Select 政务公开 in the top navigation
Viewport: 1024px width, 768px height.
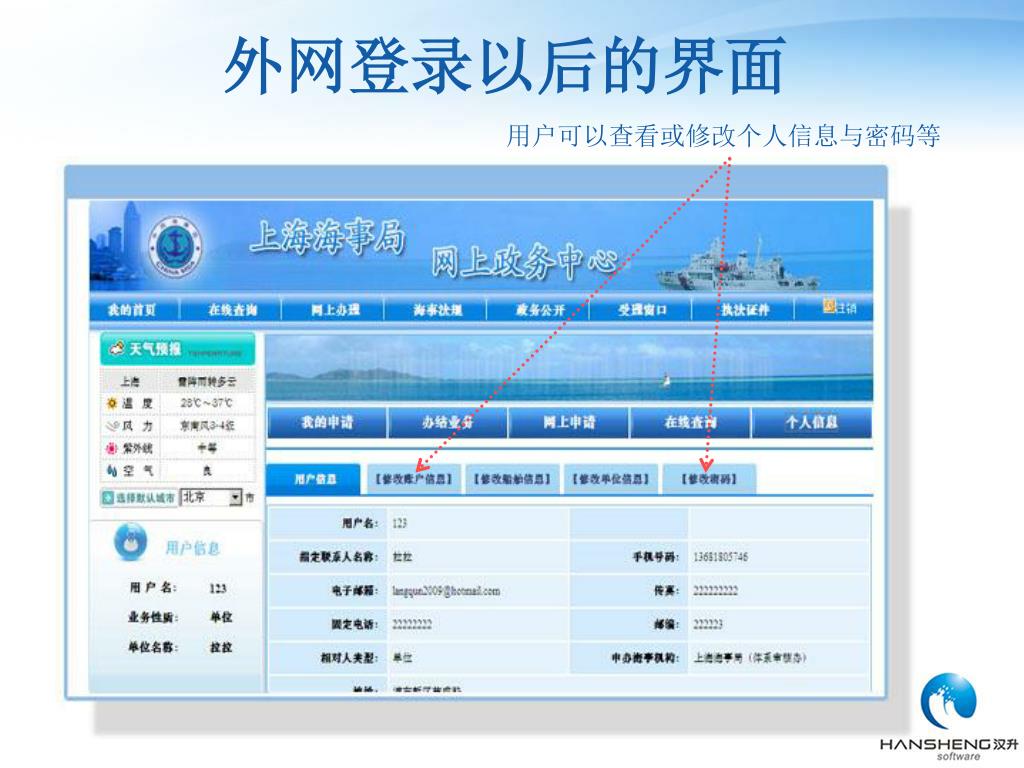tap(540, 310)
